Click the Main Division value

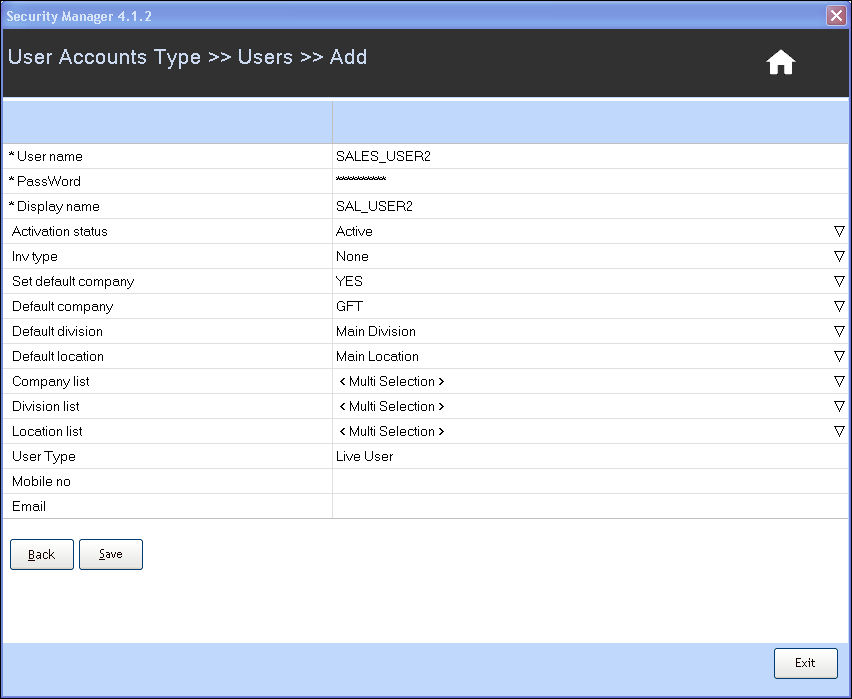[x=376, y=332]
